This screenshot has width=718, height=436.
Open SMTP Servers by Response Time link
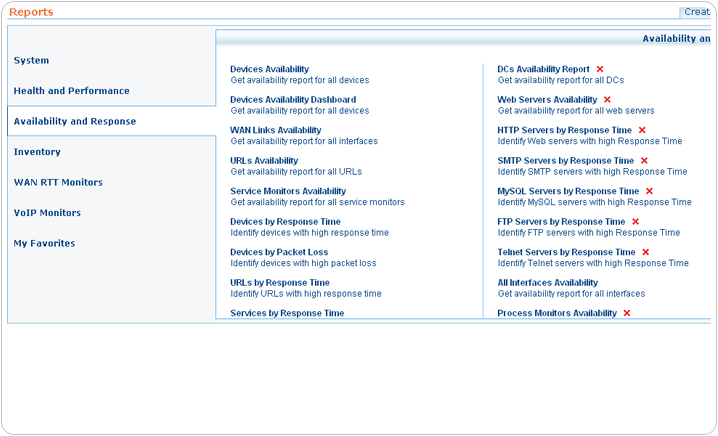coord(566,161)
